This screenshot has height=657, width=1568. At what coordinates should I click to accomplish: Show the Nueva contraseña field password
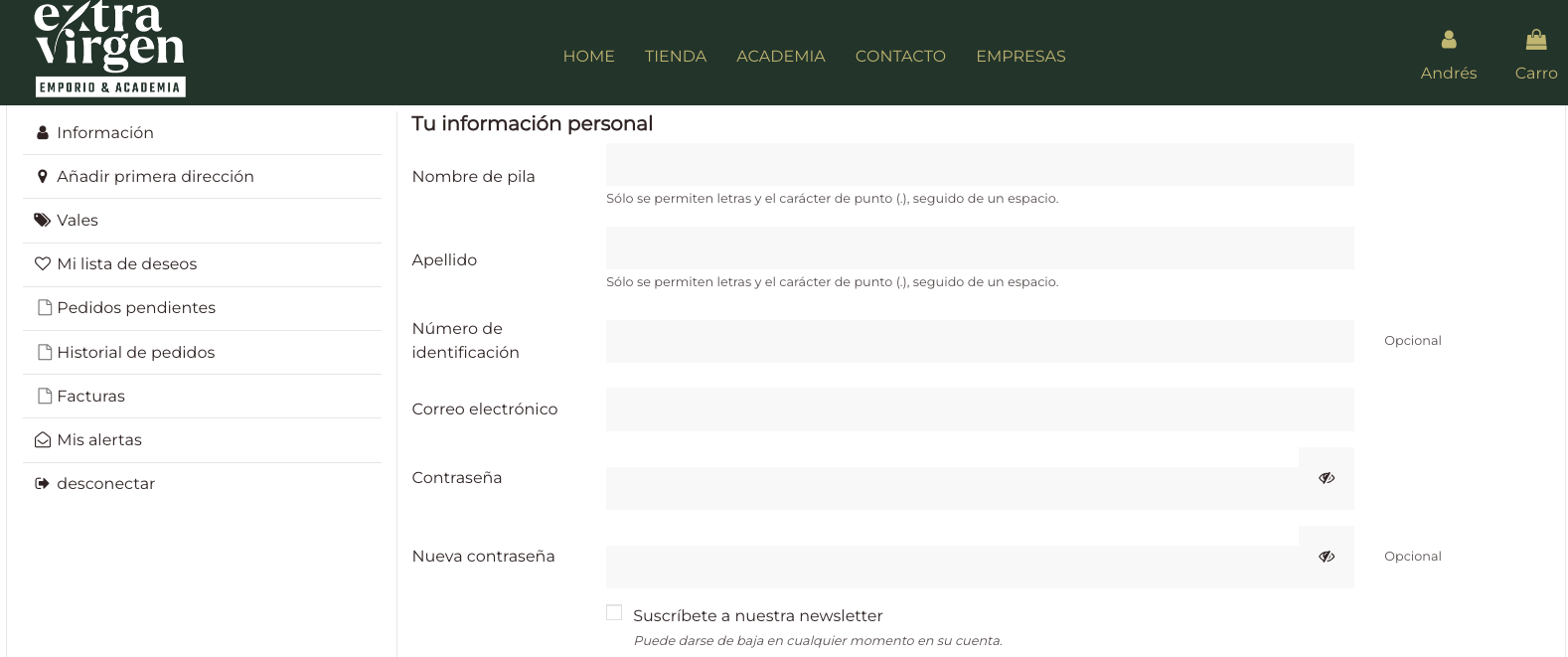(1327, 557)
